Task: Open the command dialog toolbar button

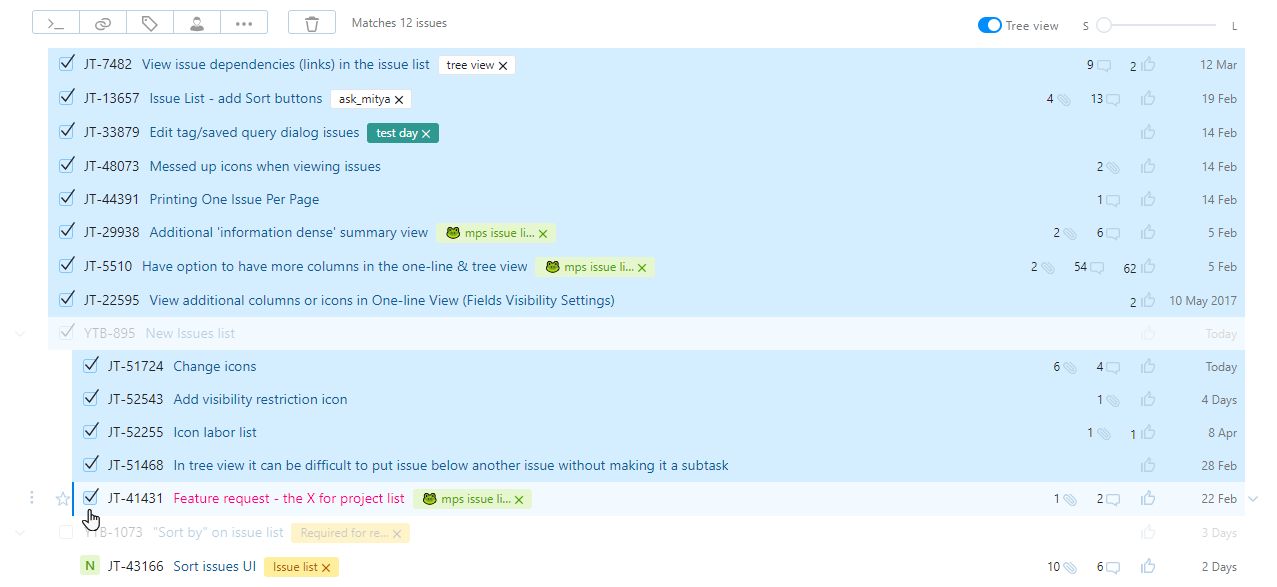Action: pos(56,23)
